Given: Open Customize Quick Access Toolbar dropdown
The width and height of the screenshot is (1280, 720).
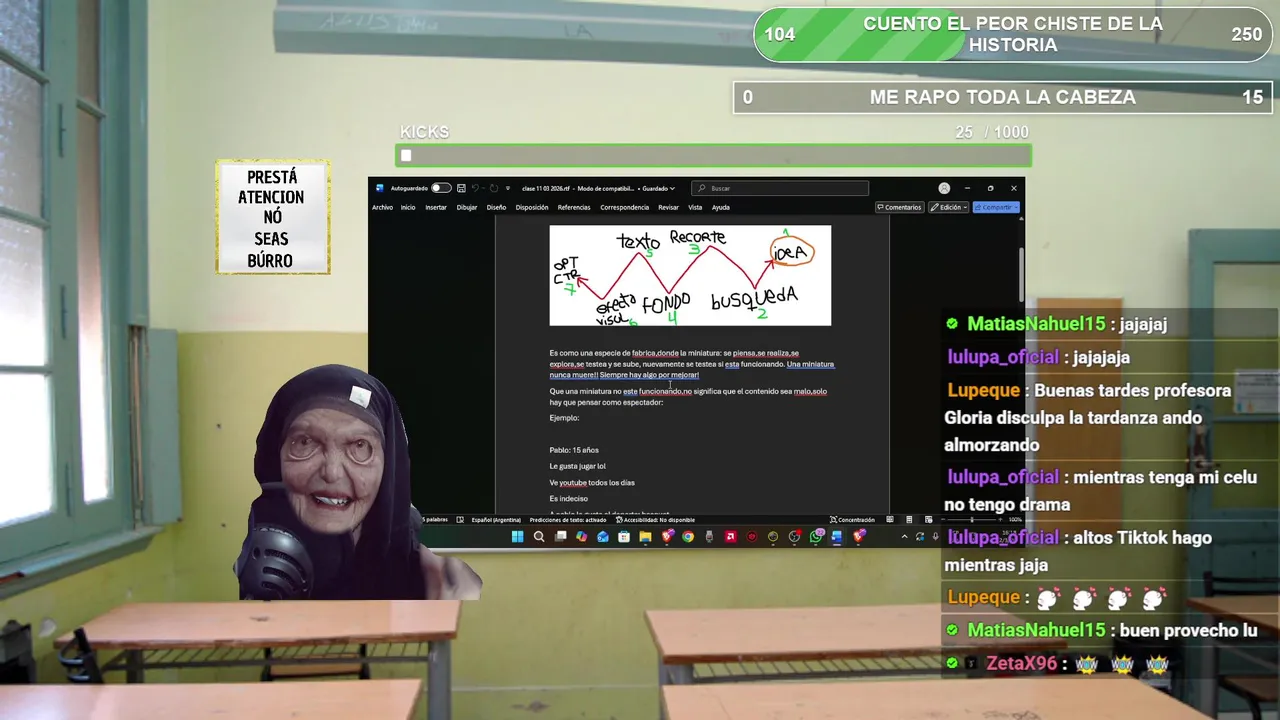Looking at the screenshot, I should pyautogui.click(x=508, y=188).
